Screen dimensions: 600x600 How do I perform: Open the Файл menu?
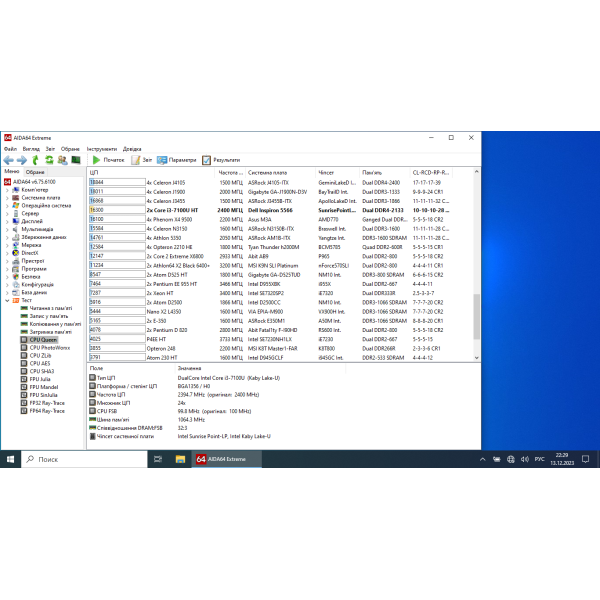coord(10,149)
